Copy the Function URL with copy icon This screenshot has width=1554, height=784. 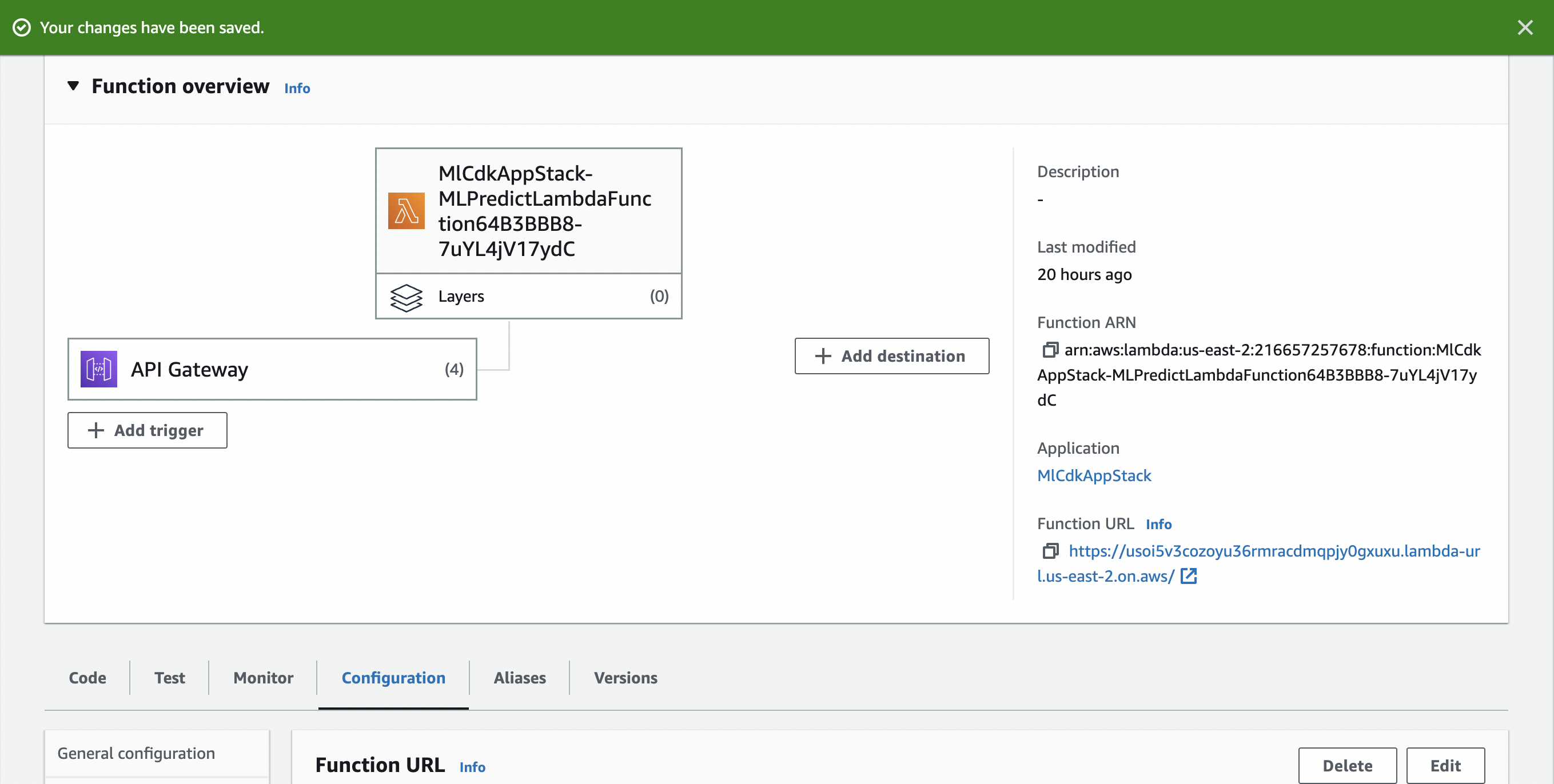(x=1050, y=551)
